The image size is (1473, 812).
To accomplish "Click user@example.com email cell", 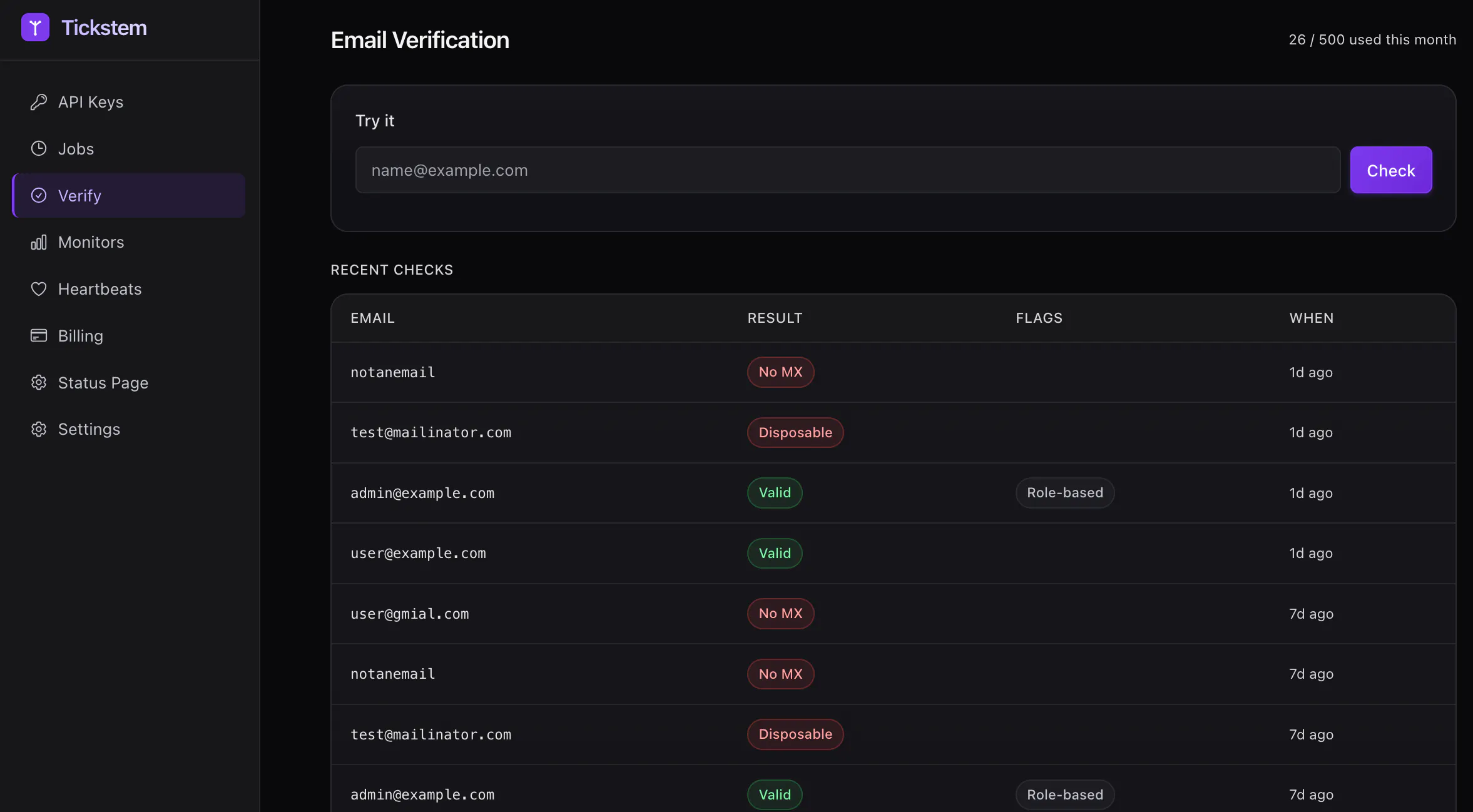I will (x=418, y=553).
